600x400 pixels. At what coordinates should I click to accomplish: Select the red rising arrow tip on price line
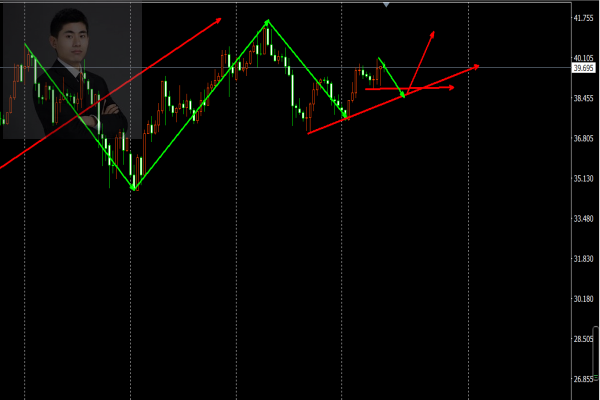point(476,67)
